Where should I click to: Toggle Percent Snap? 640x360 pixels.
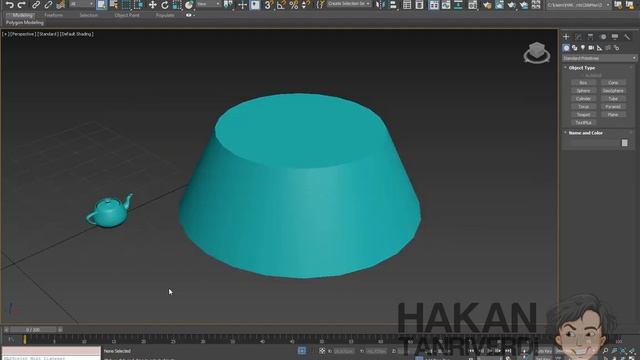click(x=293, y=4)
